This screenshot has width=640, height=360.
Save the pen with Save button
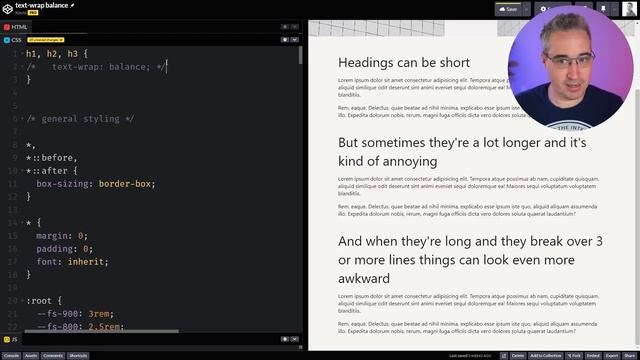coord(508,9)
